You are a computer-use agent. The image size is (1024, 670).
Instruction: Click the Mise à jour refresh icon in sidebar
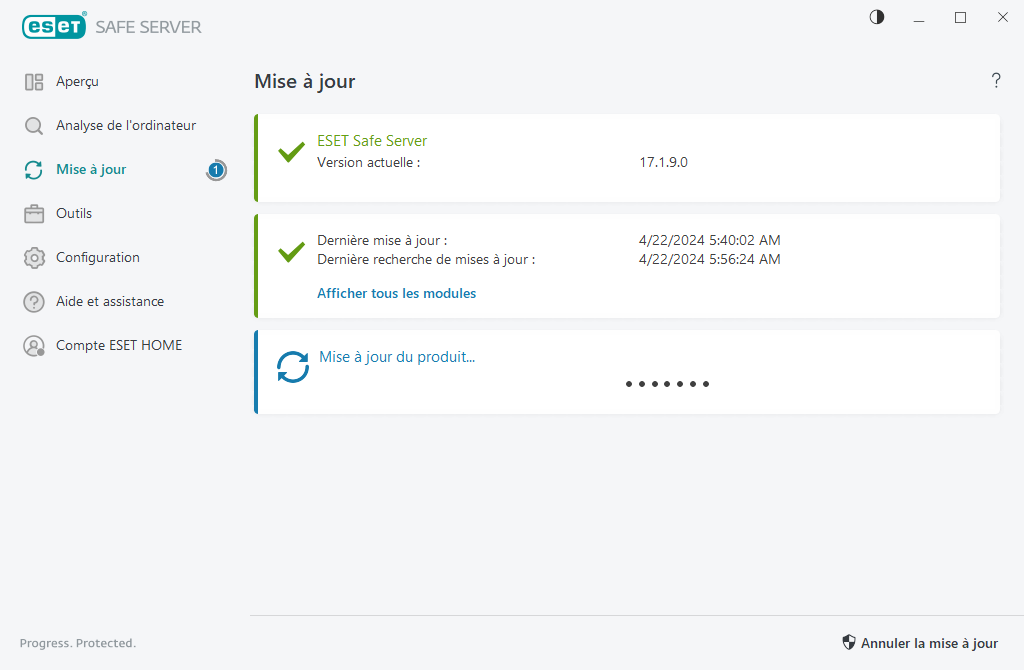click(x=34, y=170)
